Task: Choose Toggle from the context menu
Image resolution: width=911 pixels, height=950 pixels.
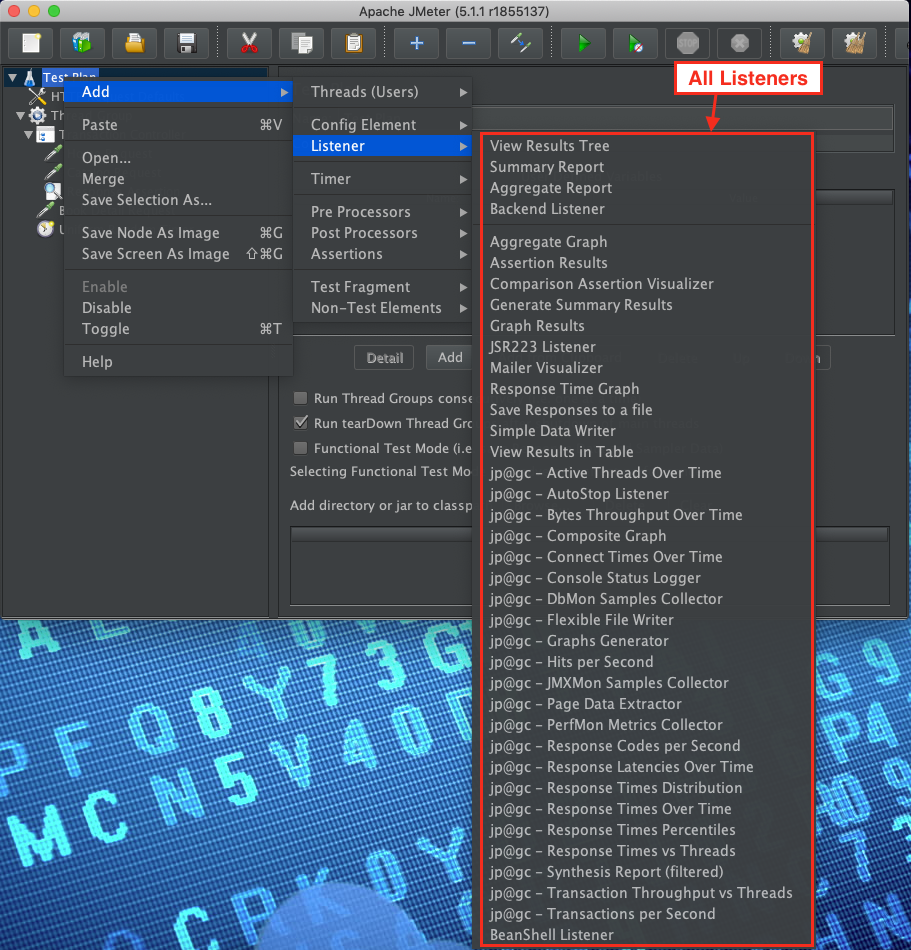Action: click(178, 329)
